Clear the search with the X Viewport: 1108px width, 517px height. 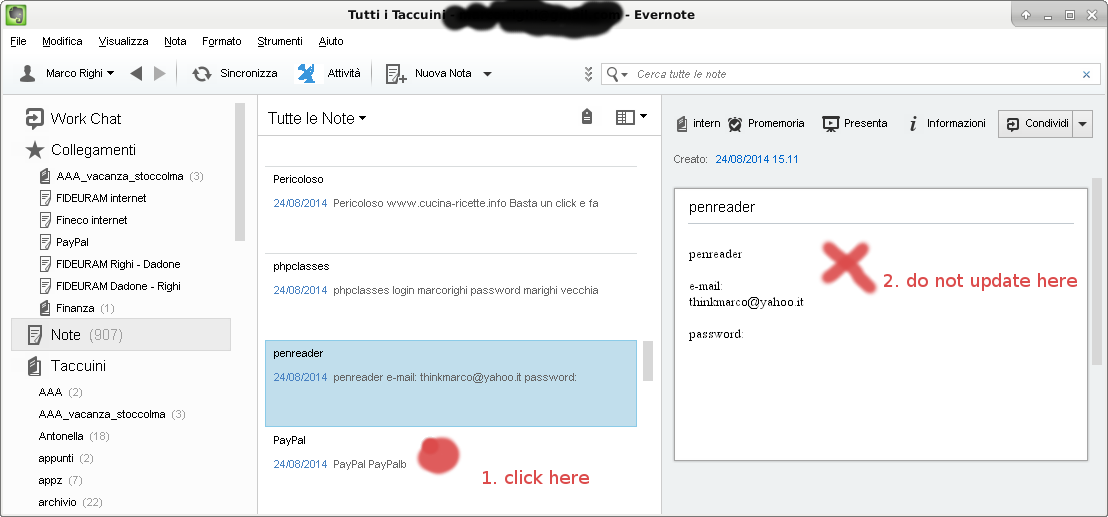click(x=1087, y=74)
